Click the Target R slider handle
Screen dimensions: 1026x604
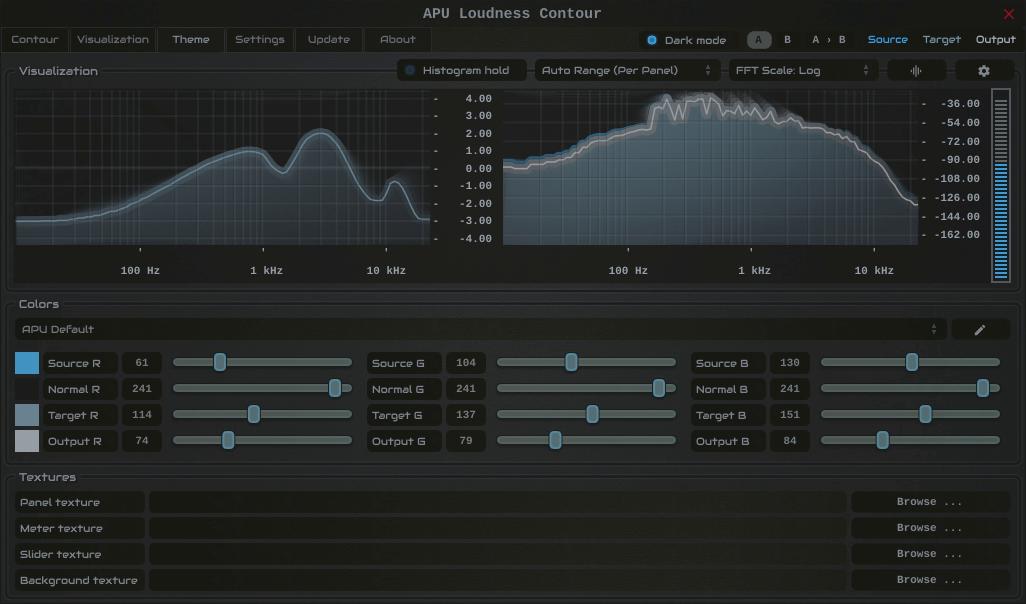coord(254,414)
